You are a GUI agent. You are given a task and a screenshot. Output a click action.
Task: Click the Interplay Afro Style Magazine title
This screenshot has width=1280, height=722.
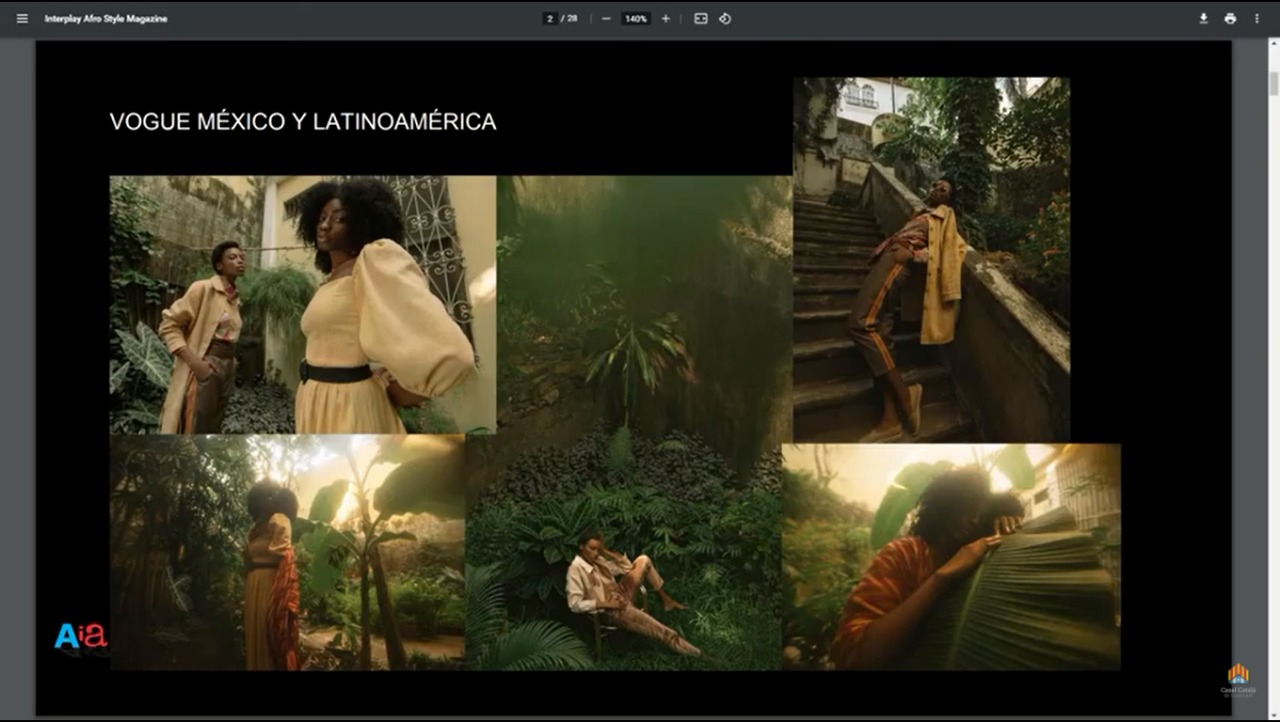tap(106, 19)
